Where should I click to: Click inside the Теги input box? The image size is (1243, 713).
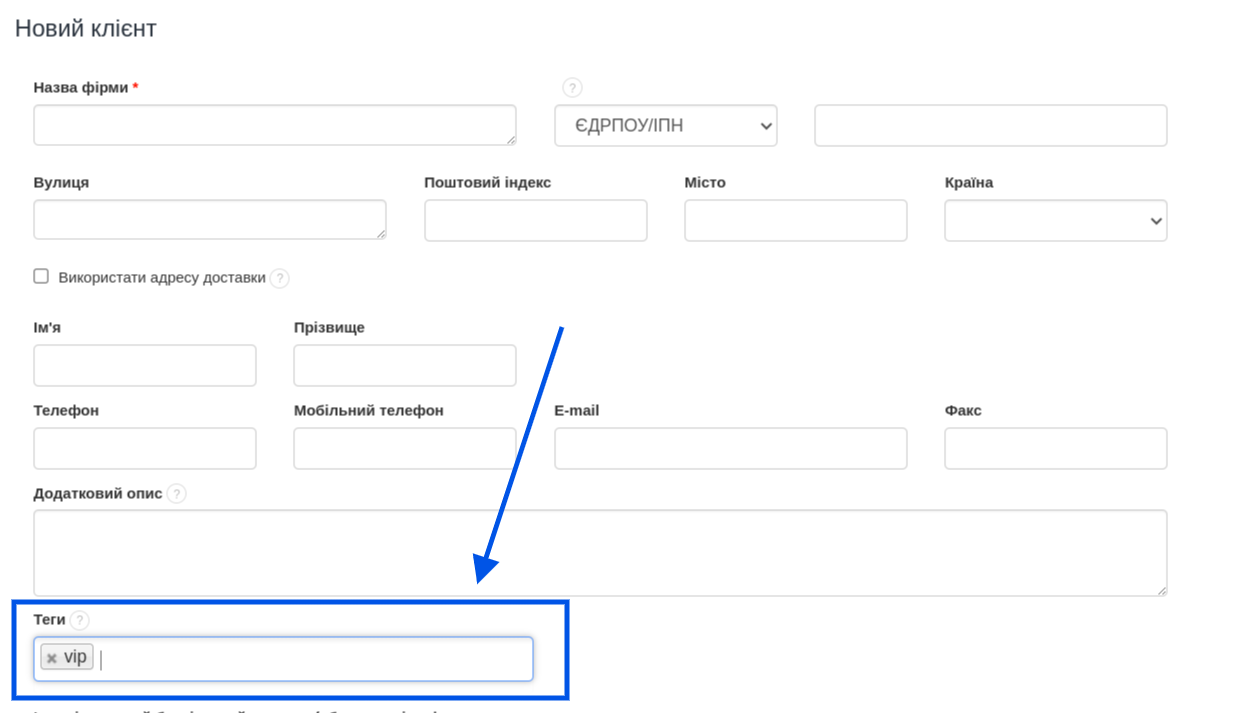tap(310, 659)
